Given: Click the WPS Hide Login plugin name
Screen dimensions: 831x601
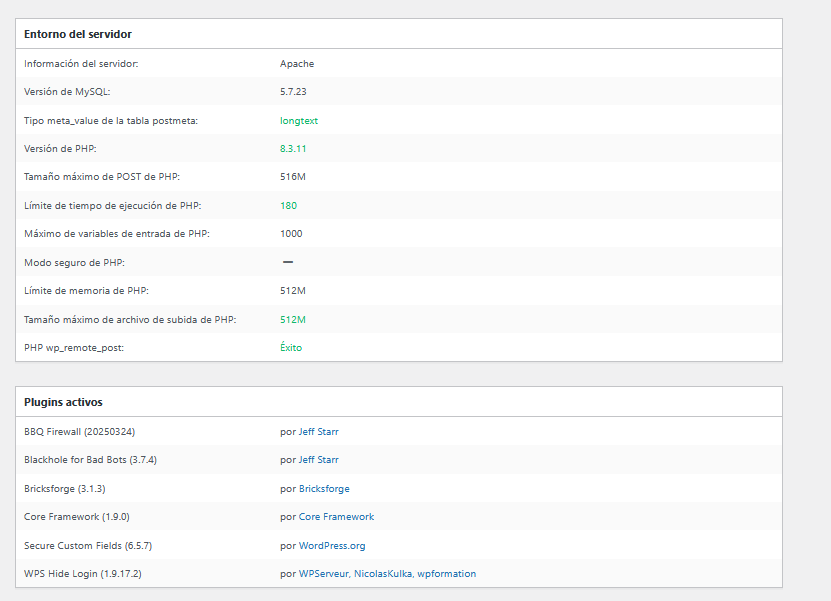Looking at the screenshot, I should (83, 574).
